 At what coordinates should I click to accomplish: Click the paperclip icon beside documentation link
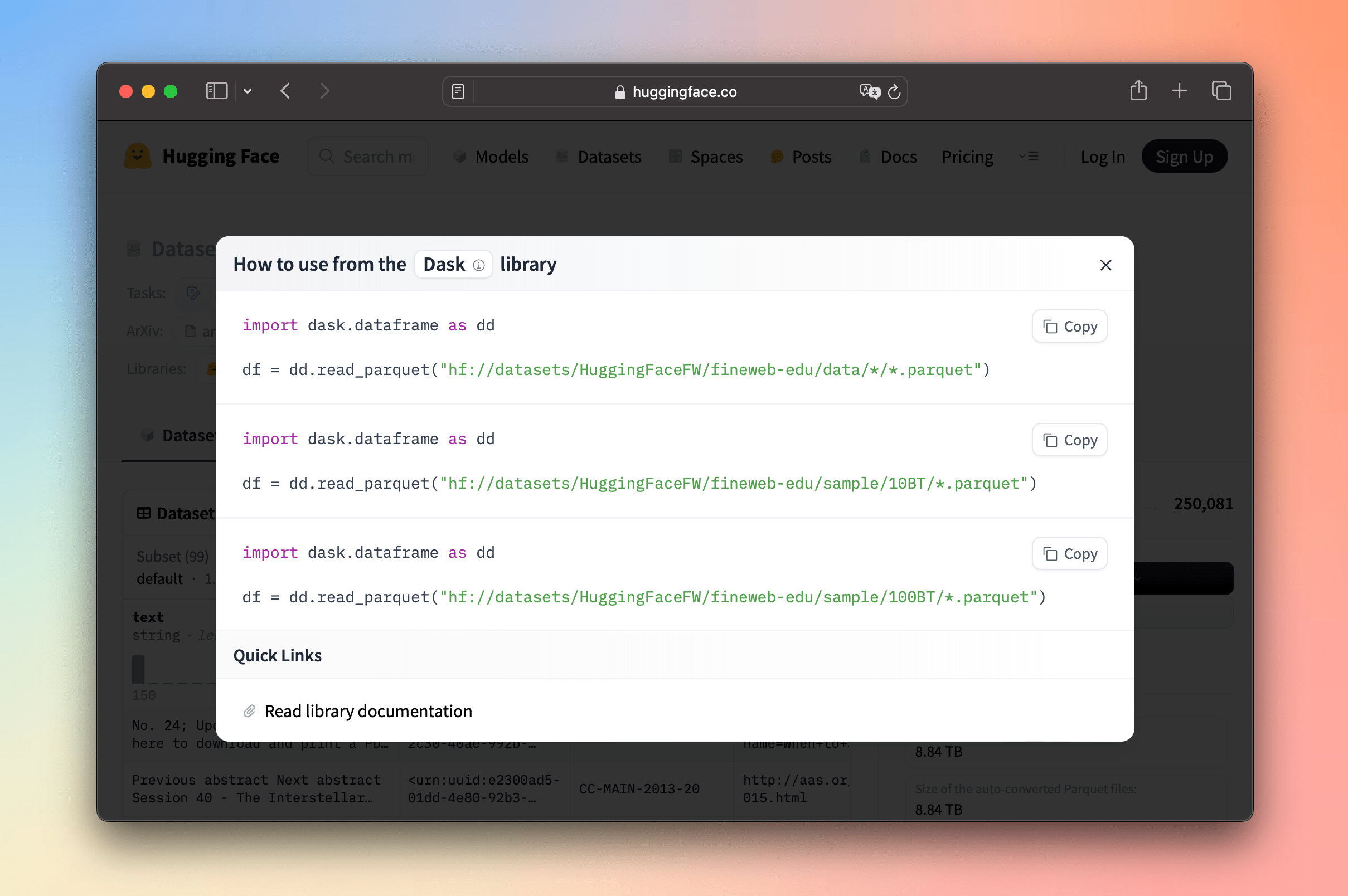coord(249,712)
